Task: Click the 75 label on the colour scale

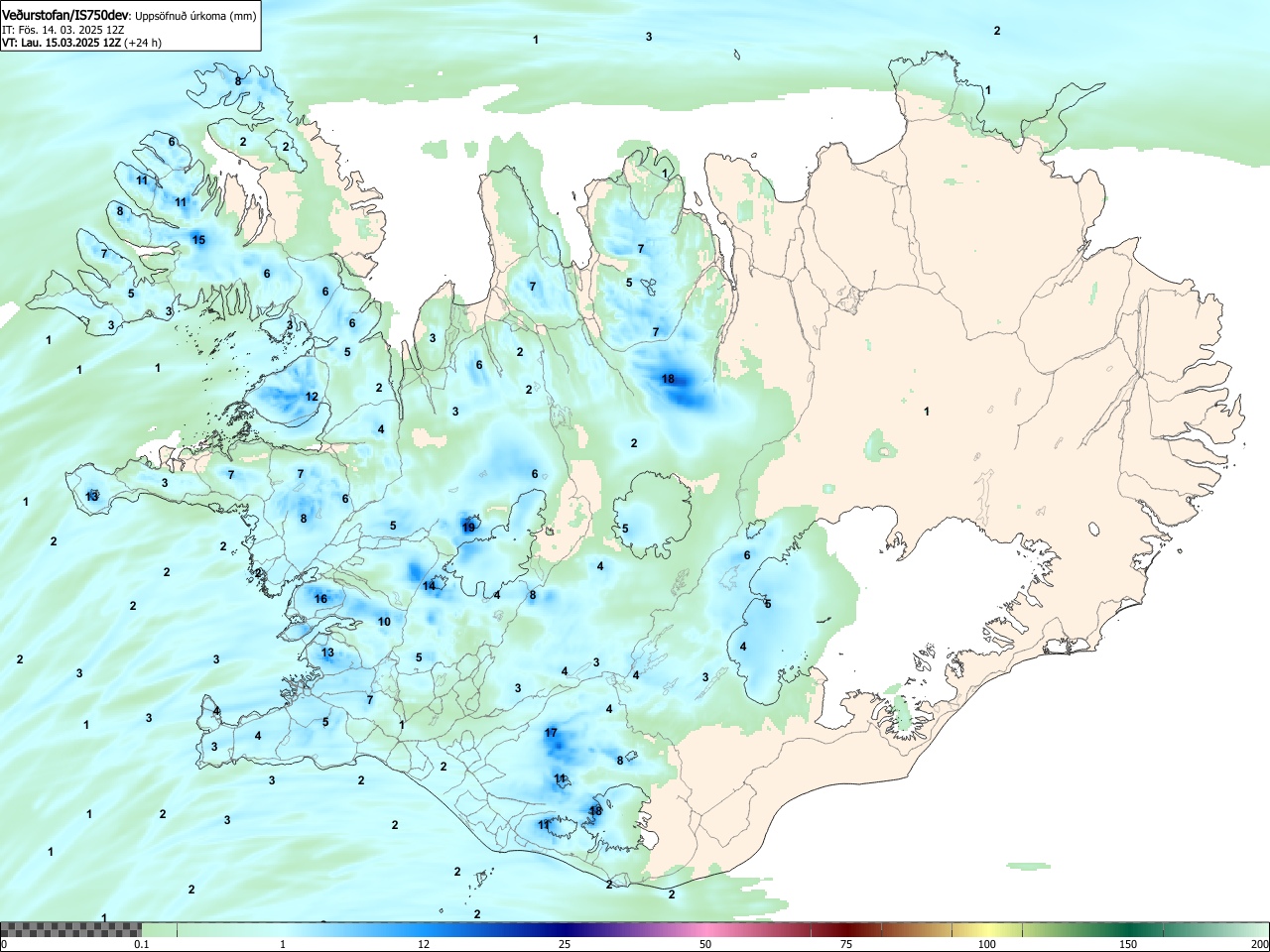Action: pyautogui.click(x=846, y=944)
